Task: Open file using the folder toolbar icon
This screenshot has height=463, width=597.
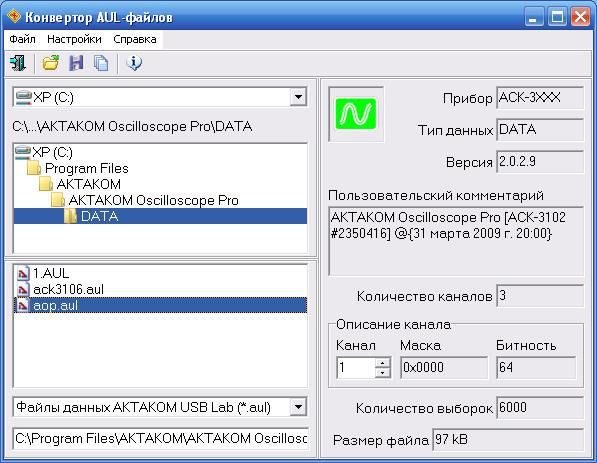Action: [x=51, y=63]
